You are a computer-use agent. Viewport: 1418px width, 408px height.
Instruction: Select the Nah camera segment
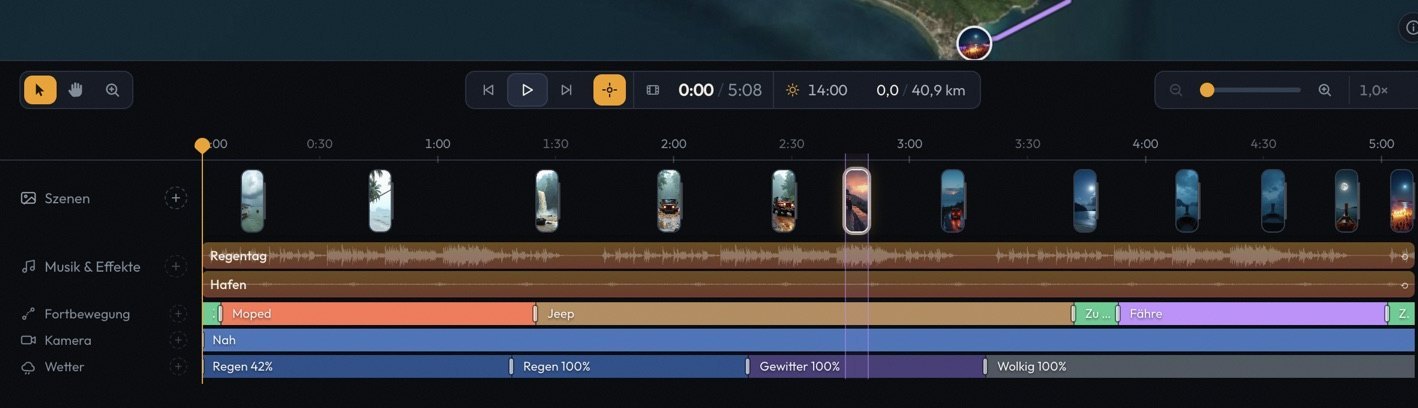click(x=808, y=340)
